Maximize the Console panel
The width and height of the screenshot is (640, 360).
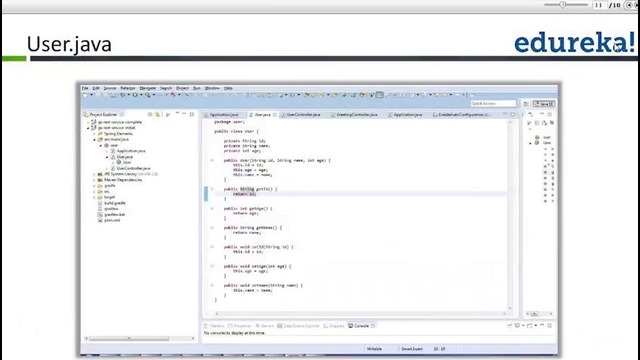[549, 325]
